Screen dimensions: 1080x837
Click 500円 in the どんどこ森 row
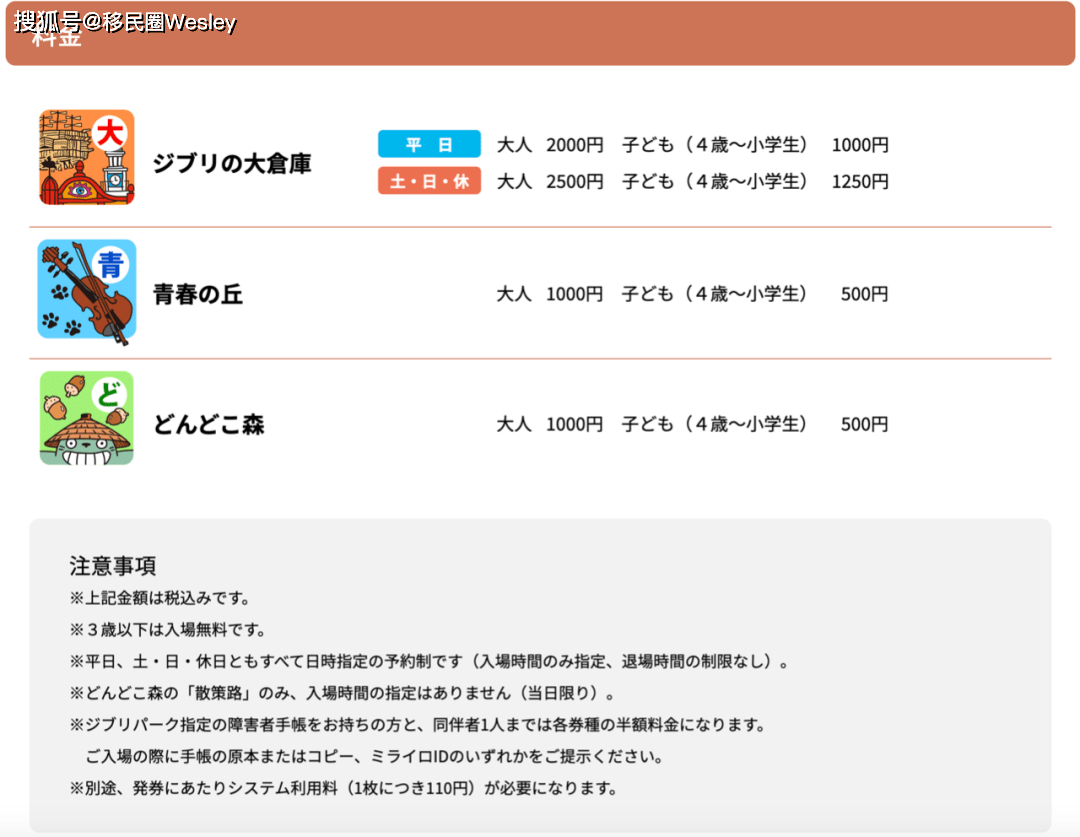pos(864,424)
